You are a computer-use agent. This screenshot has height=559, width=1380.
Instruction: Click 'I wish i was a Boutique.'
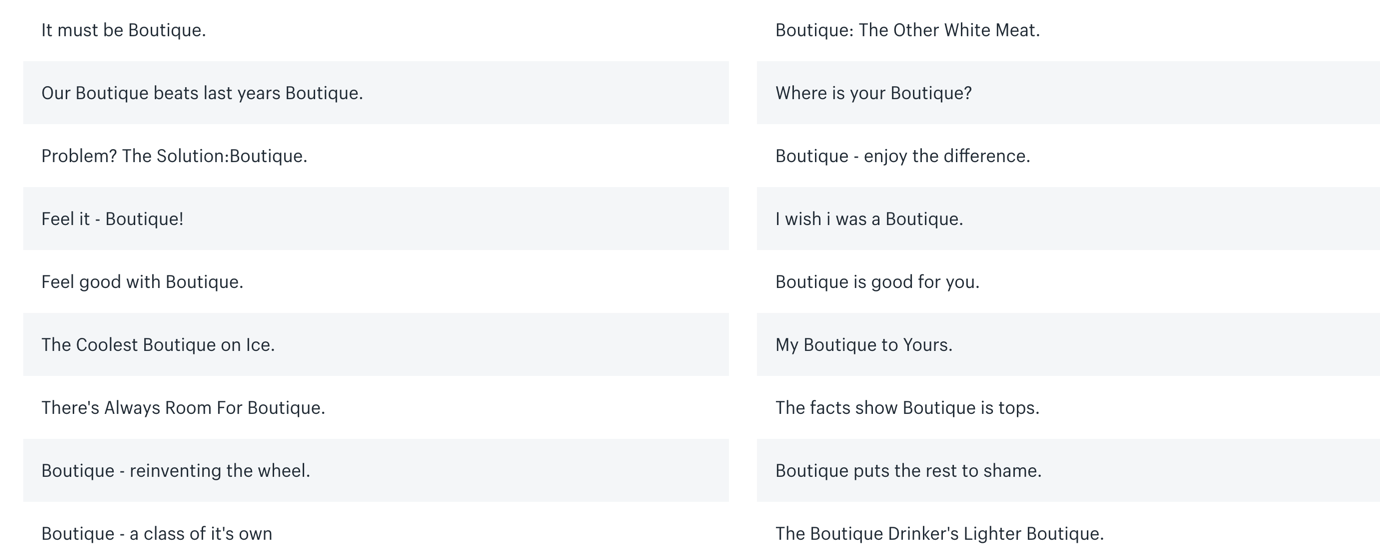(x=869, y=219)
